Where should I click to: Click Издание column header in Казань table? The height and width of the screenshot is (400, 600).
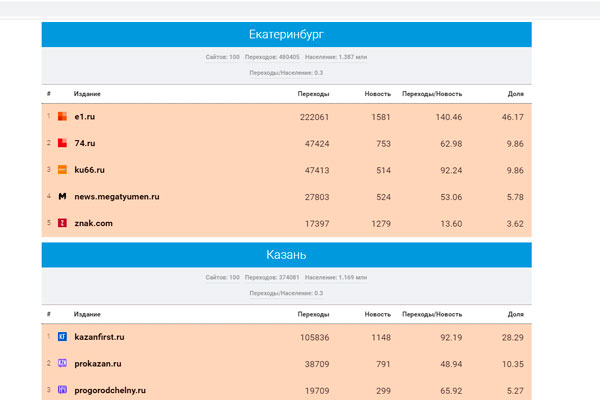[86, 313]
